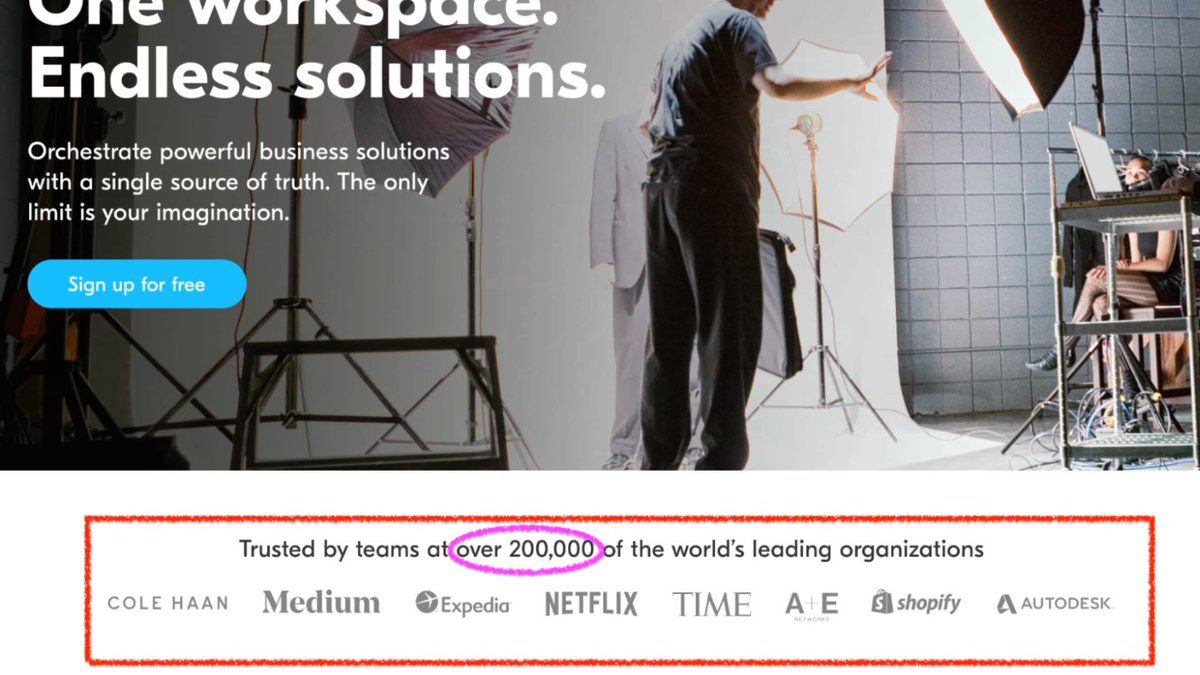The height and width of the screenshot is (675, 1200).
Task: Select the Netflix logo
Action: (x=591, y=603)
